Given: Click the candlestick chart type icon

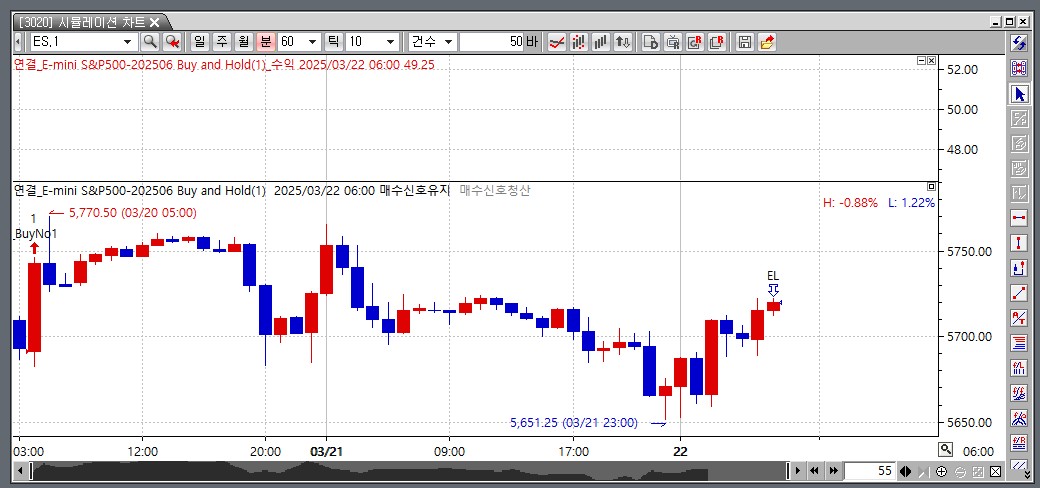Looking at the screenshot, I should click(579, 42).
